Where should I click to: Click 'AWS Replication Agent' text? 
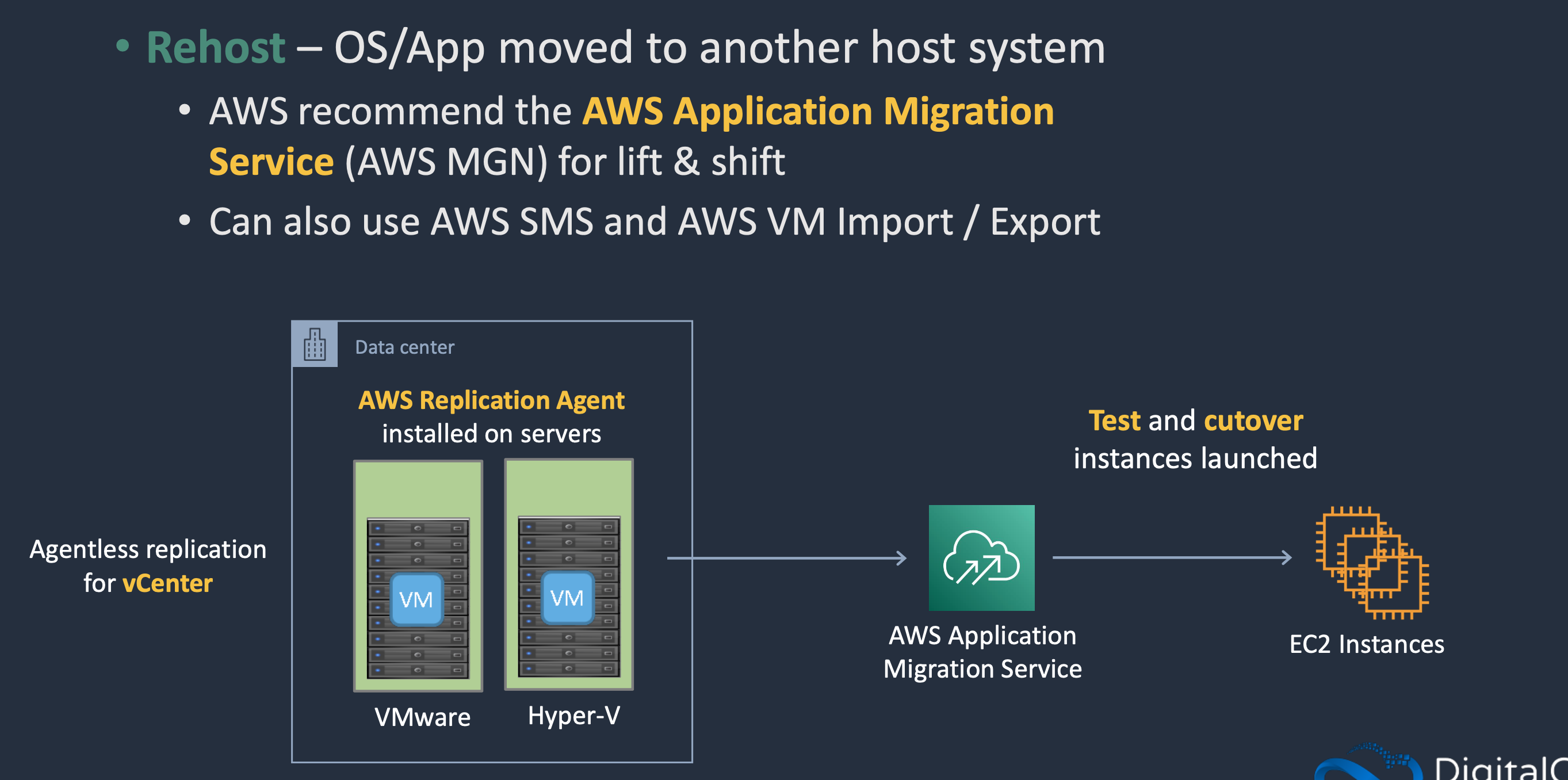pyautogui.click(x=491, y=400)
